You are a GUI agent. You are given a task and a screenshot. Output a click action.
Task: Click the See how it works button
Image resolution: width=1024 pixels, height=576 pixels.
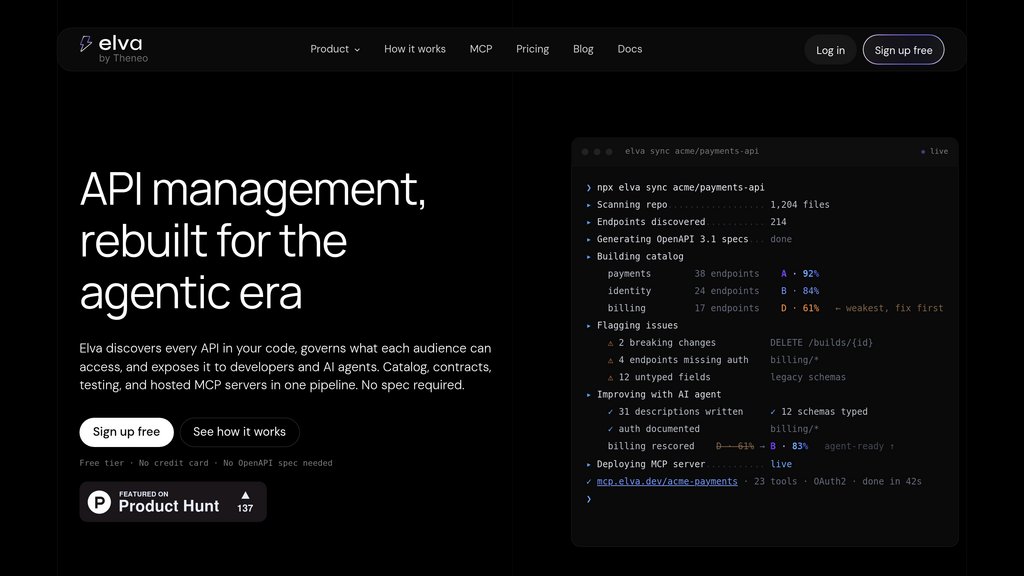[240, 432]
